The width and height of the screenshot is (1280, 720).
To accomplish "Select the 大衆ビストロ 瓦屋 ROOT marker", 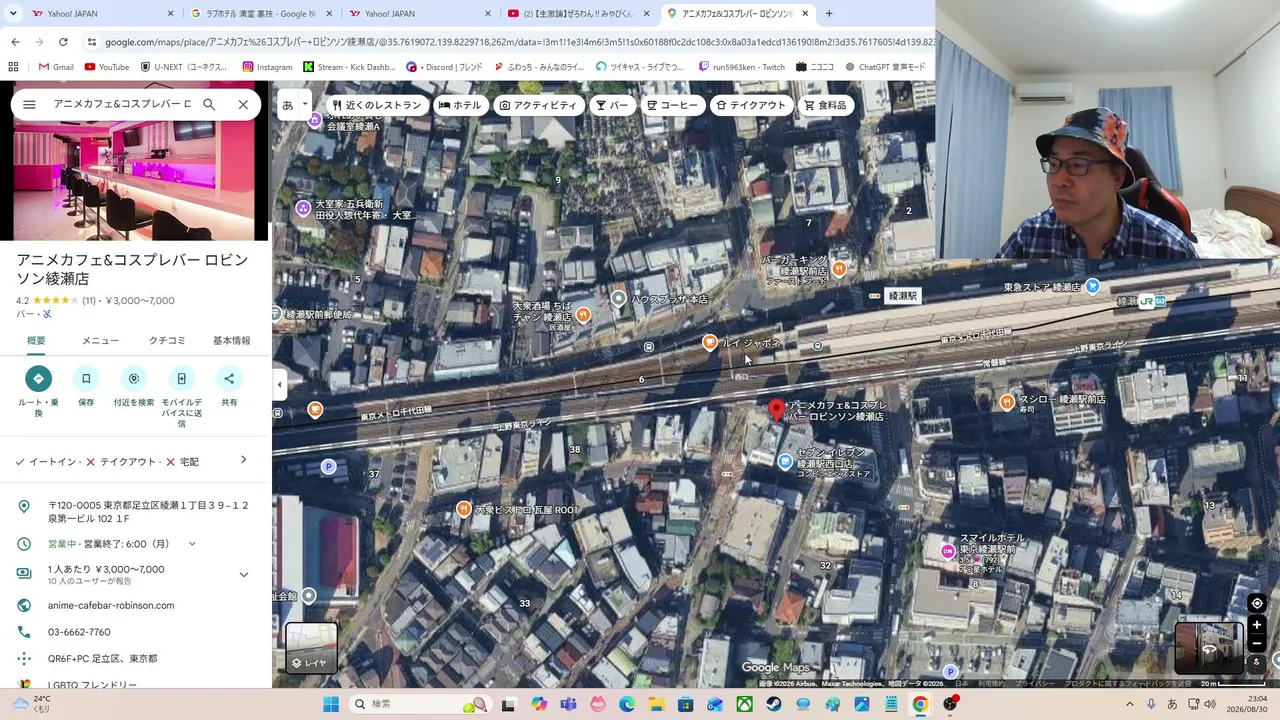I will tap(463, 509).
